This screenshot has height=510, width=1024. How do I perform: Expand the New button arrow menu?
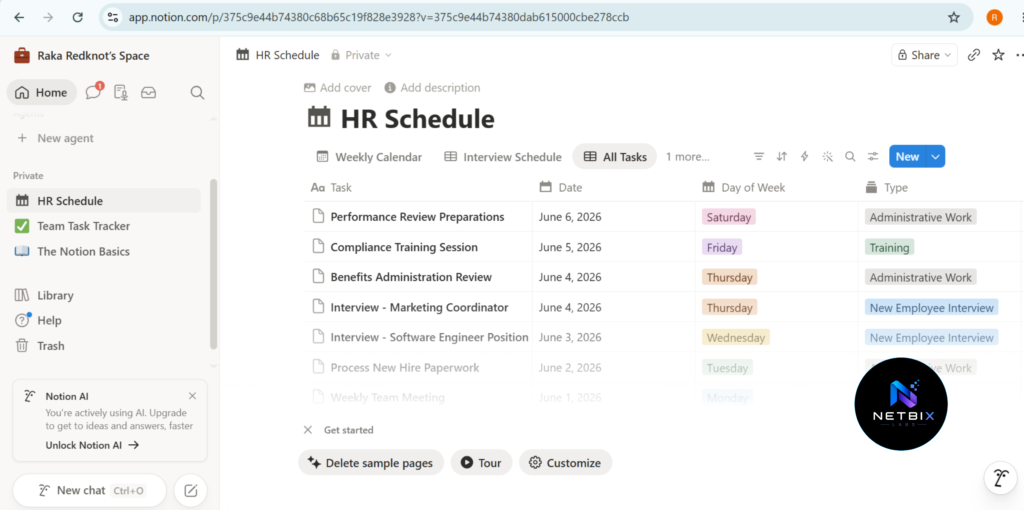click(x=936, y=157)
